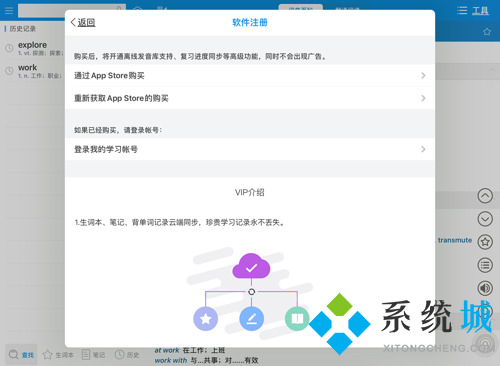Tap the clock icon beside explore
The height and width of the screenshot is (366, 500).
(x=9, y=48)
